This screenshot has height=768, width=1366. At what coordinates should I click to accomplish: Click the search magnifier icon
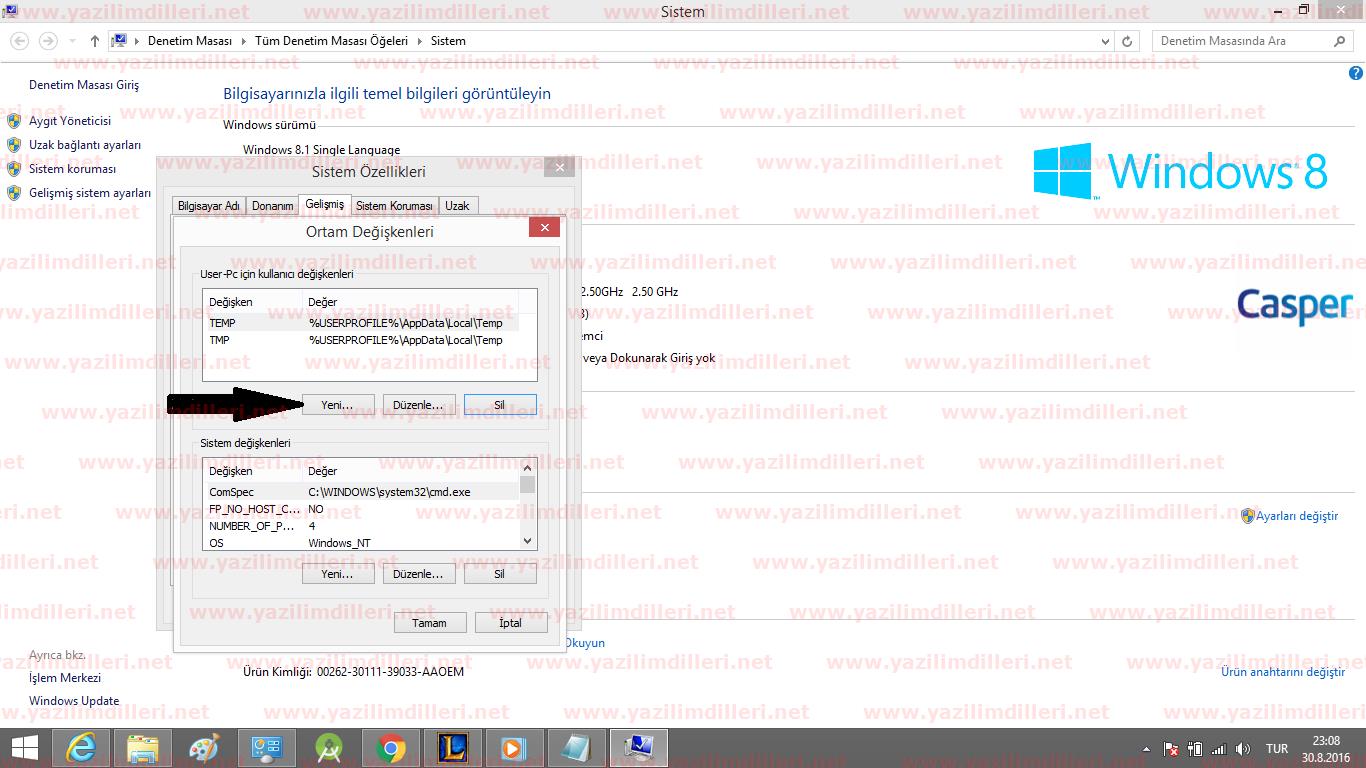(x=1340, y=41)
